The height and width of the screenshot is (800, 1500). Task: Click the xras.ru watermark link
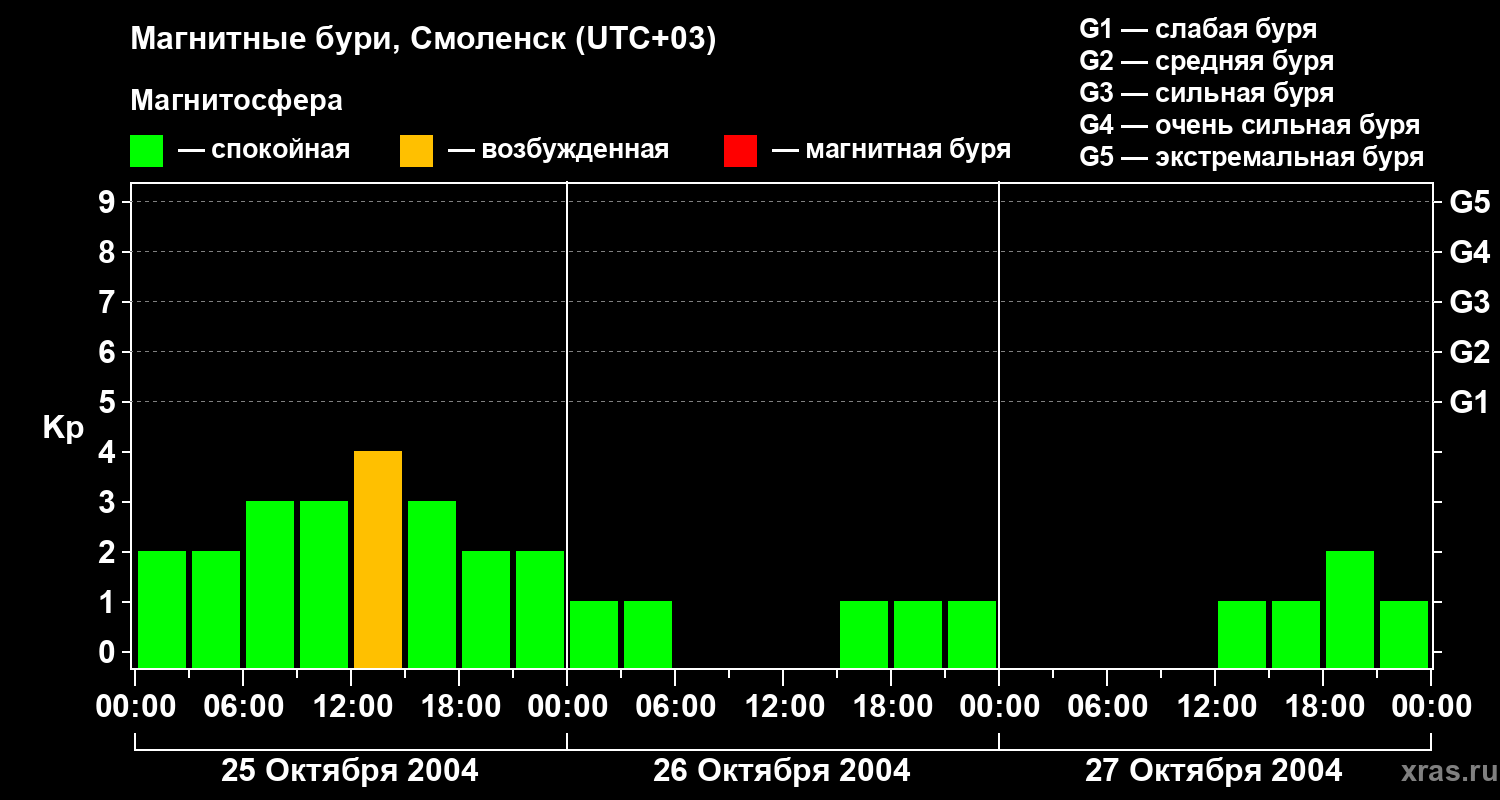1444,771
